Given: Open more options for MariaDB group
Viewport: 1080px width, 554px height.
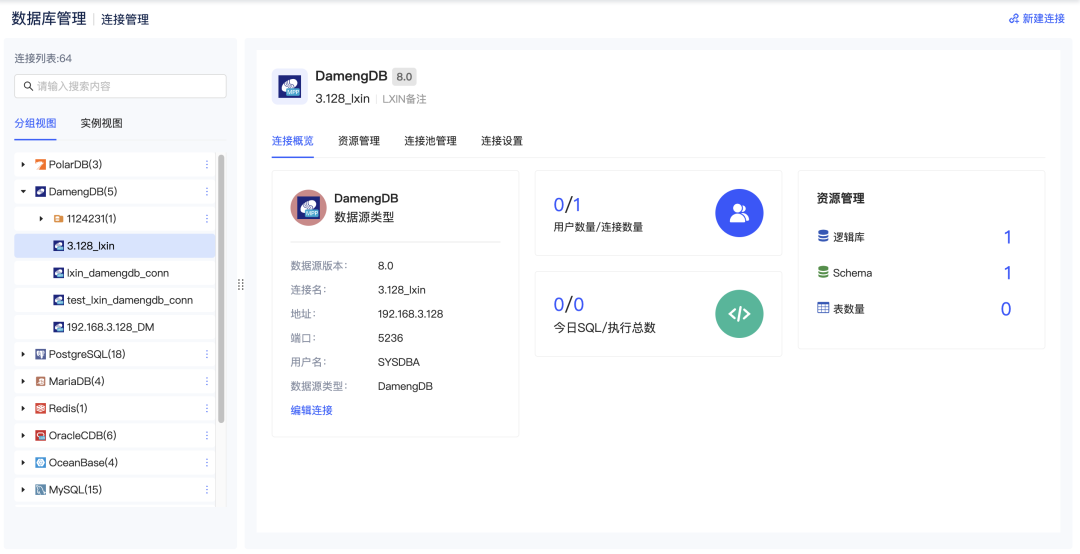Looking at the screenshot, I should click(x=207, y=381).
